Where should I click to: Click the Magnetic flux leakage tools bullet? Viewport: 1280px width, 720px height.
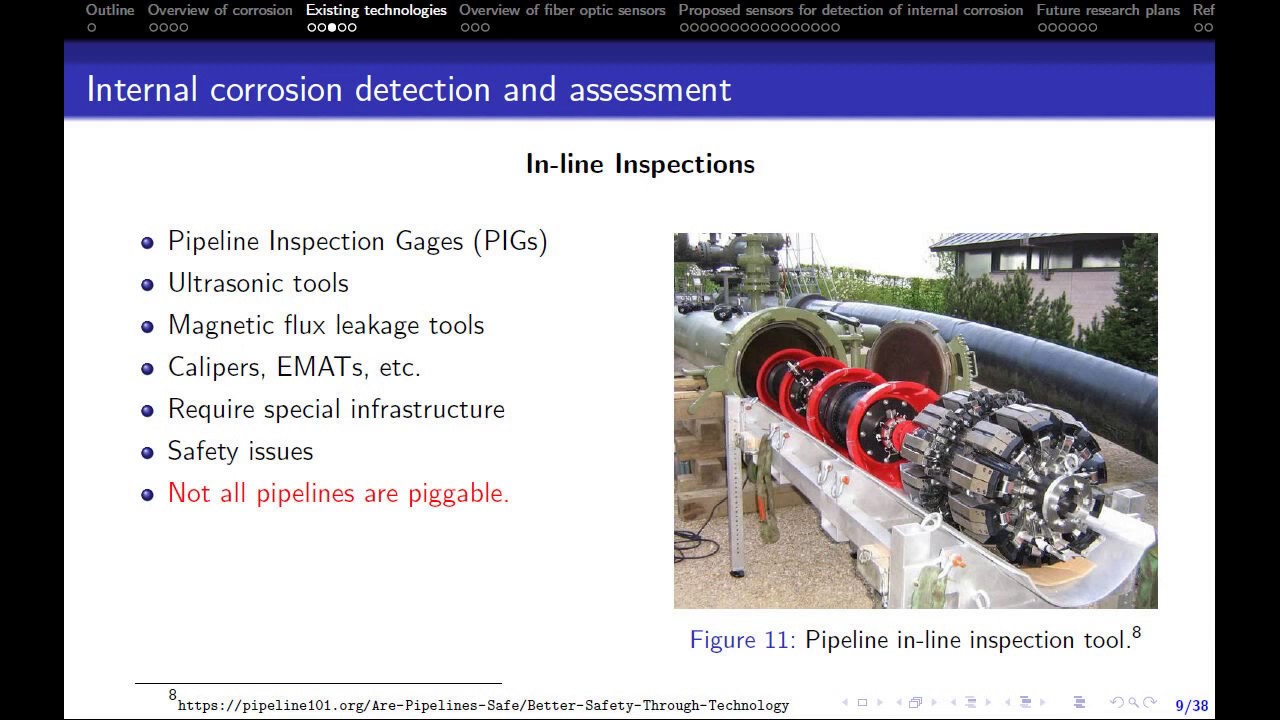point(326,325)
